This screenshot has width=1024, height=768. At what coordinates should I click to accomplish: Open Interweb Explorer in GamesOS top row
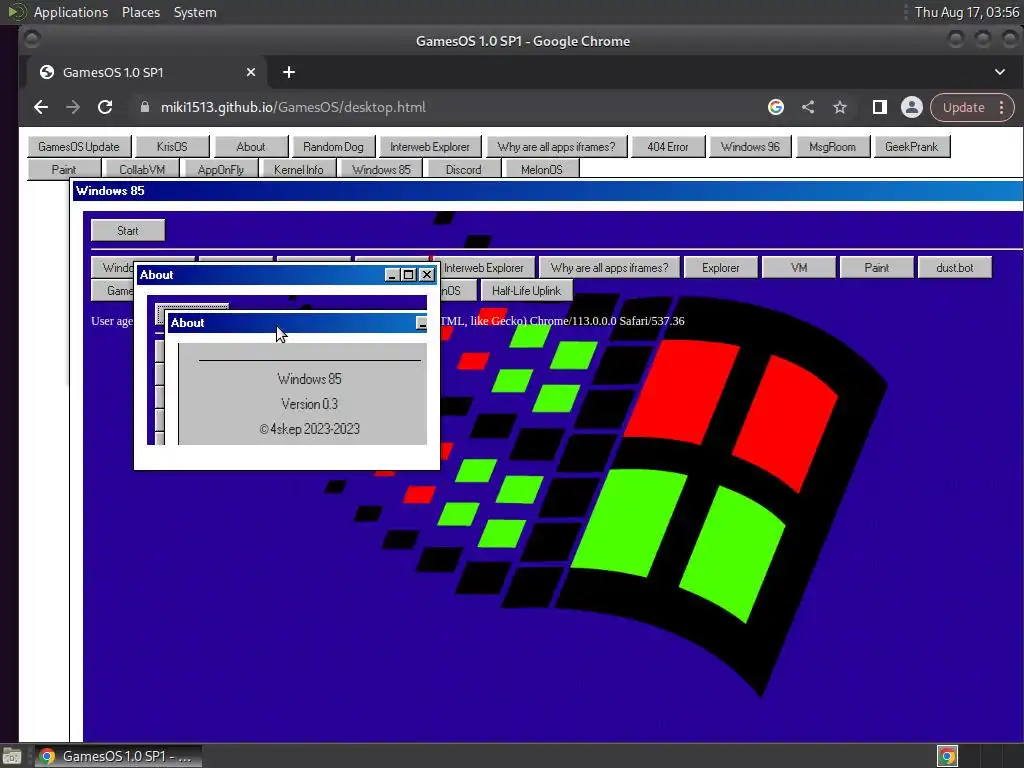(x=430, y=146)
